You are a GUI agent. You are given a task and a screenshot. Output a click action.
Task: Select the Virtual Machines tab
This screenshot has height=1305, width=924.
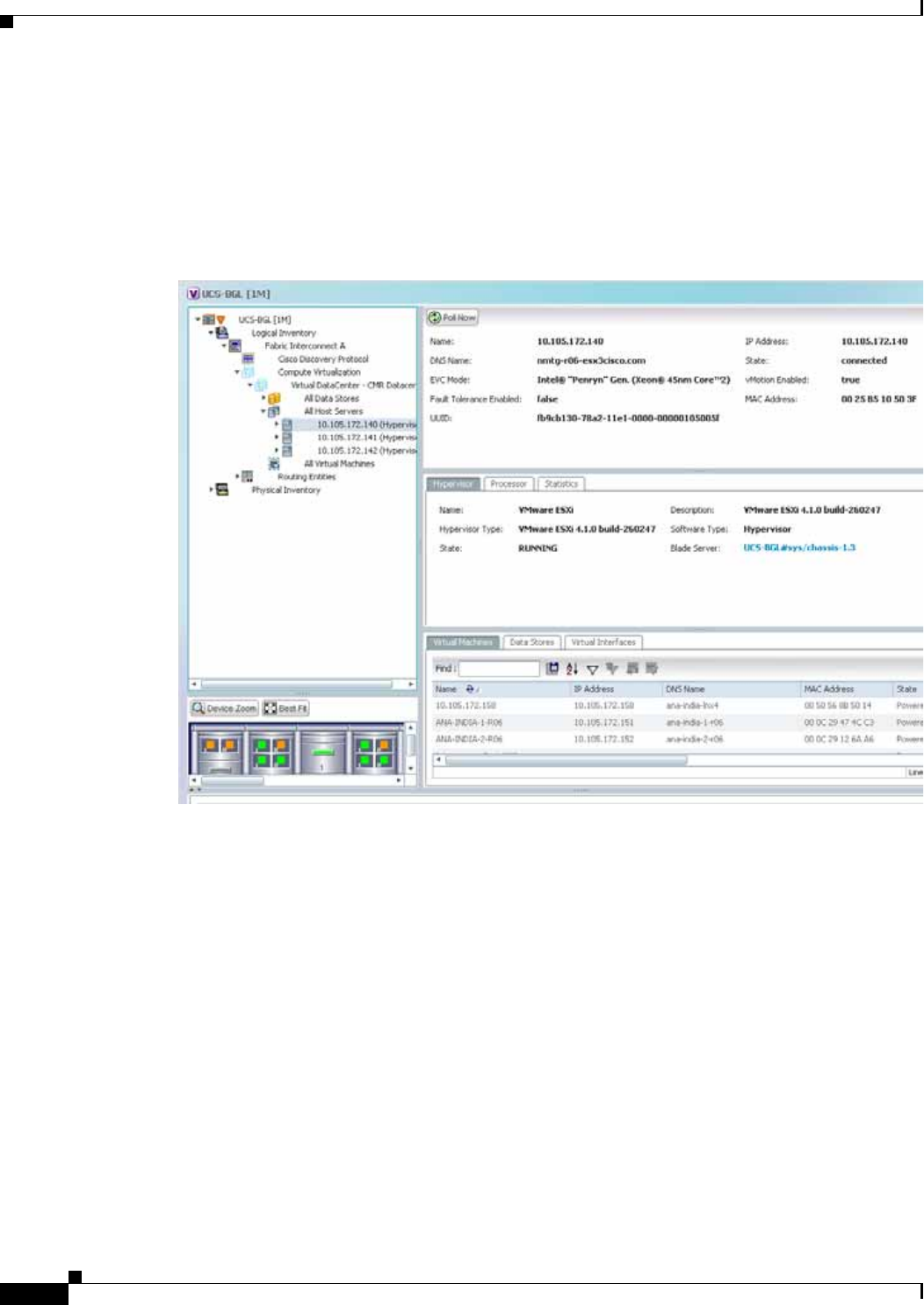pos(463,642)
